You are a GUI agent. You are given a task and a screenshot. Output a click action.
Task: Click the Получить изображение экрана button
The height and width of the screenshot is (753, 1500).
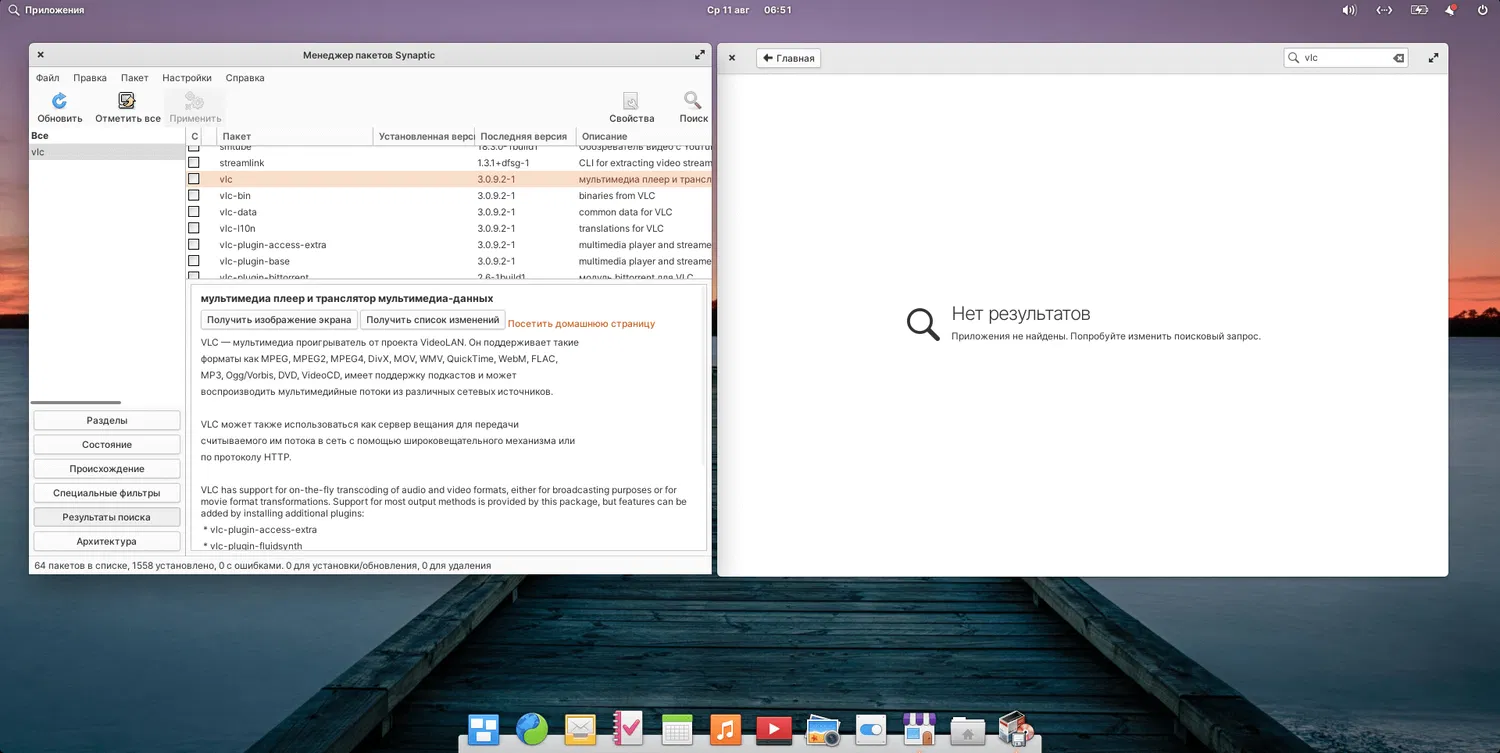pos(279,320)
